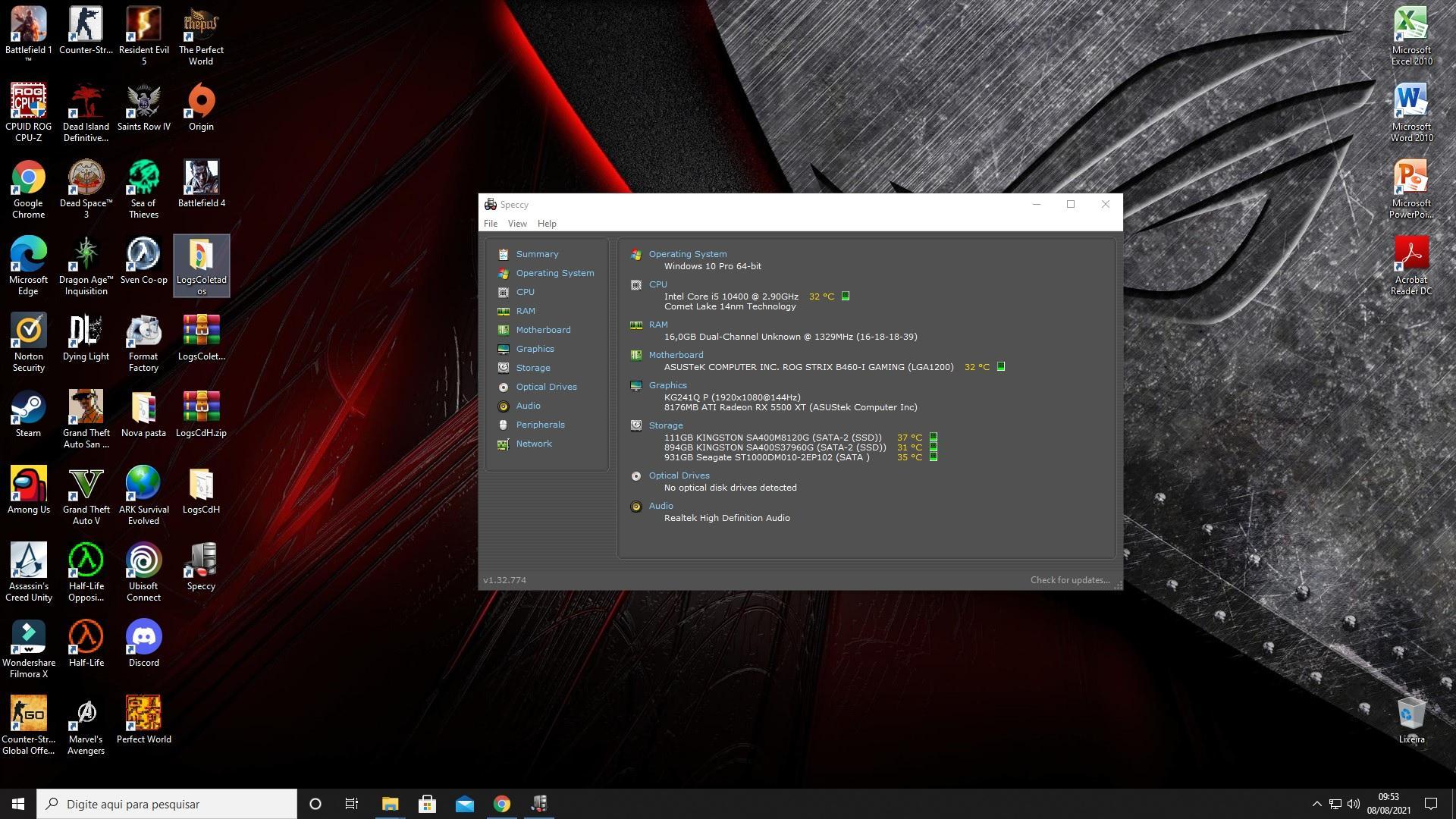Select Graphics in Speccy sidebar
Screen dimensions: 1456x819
pos(535,349)
